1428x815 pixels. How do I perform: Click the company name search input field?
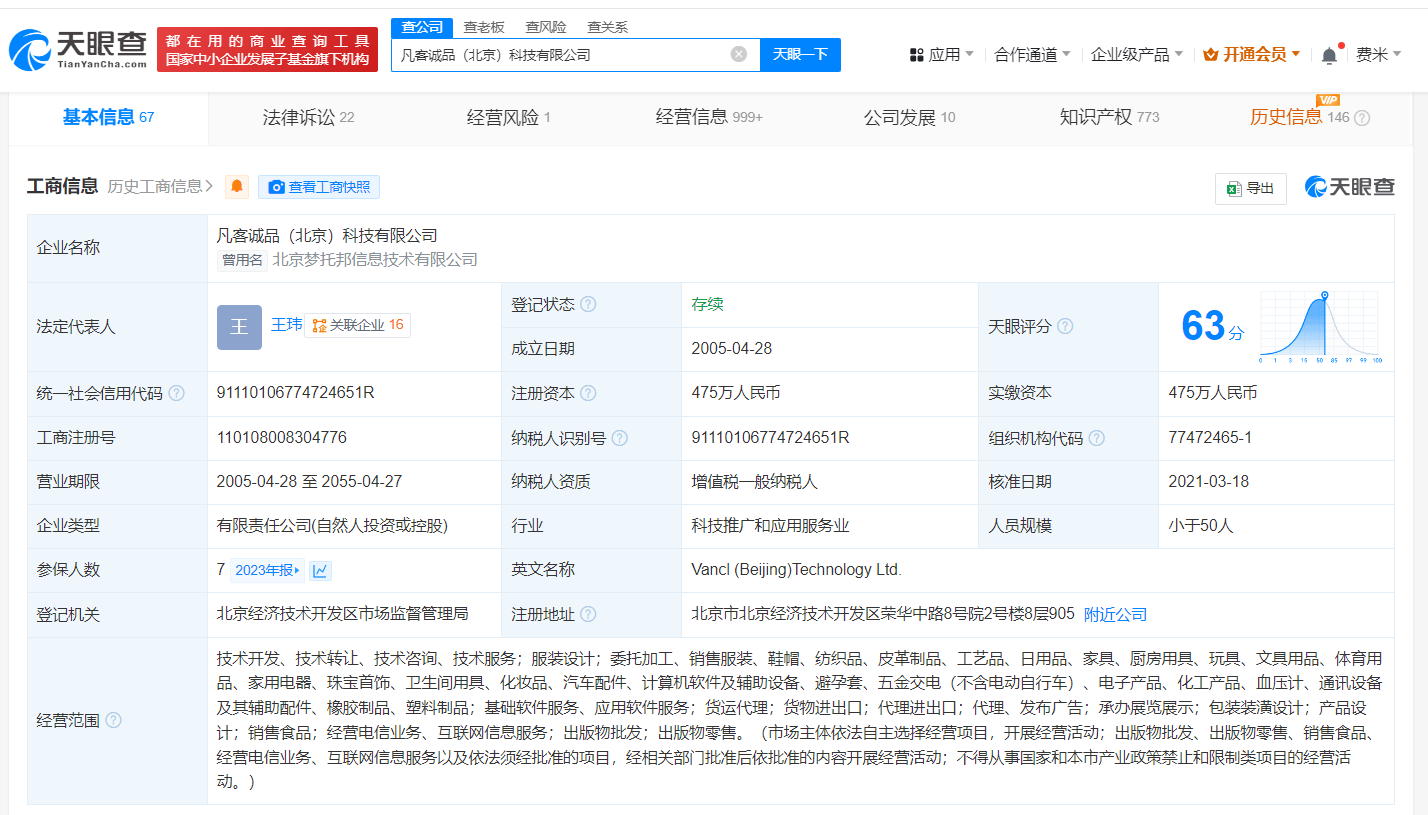[560, 54]
